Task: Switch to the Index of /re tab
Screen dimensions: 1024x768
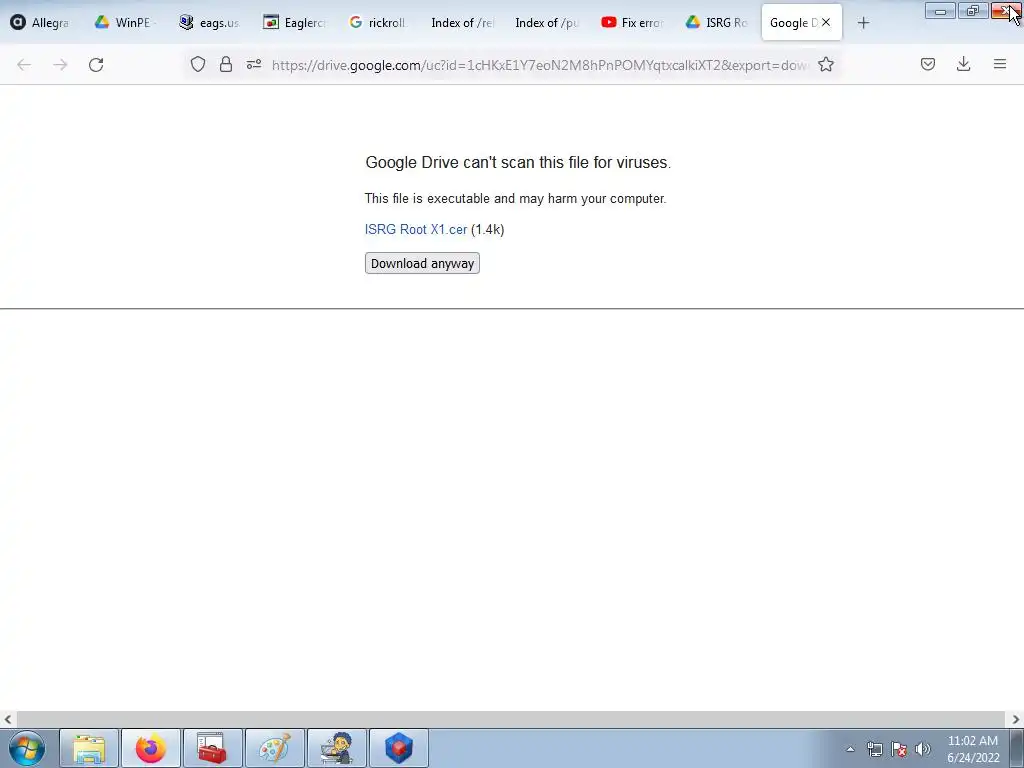Action: coord(462,22)
